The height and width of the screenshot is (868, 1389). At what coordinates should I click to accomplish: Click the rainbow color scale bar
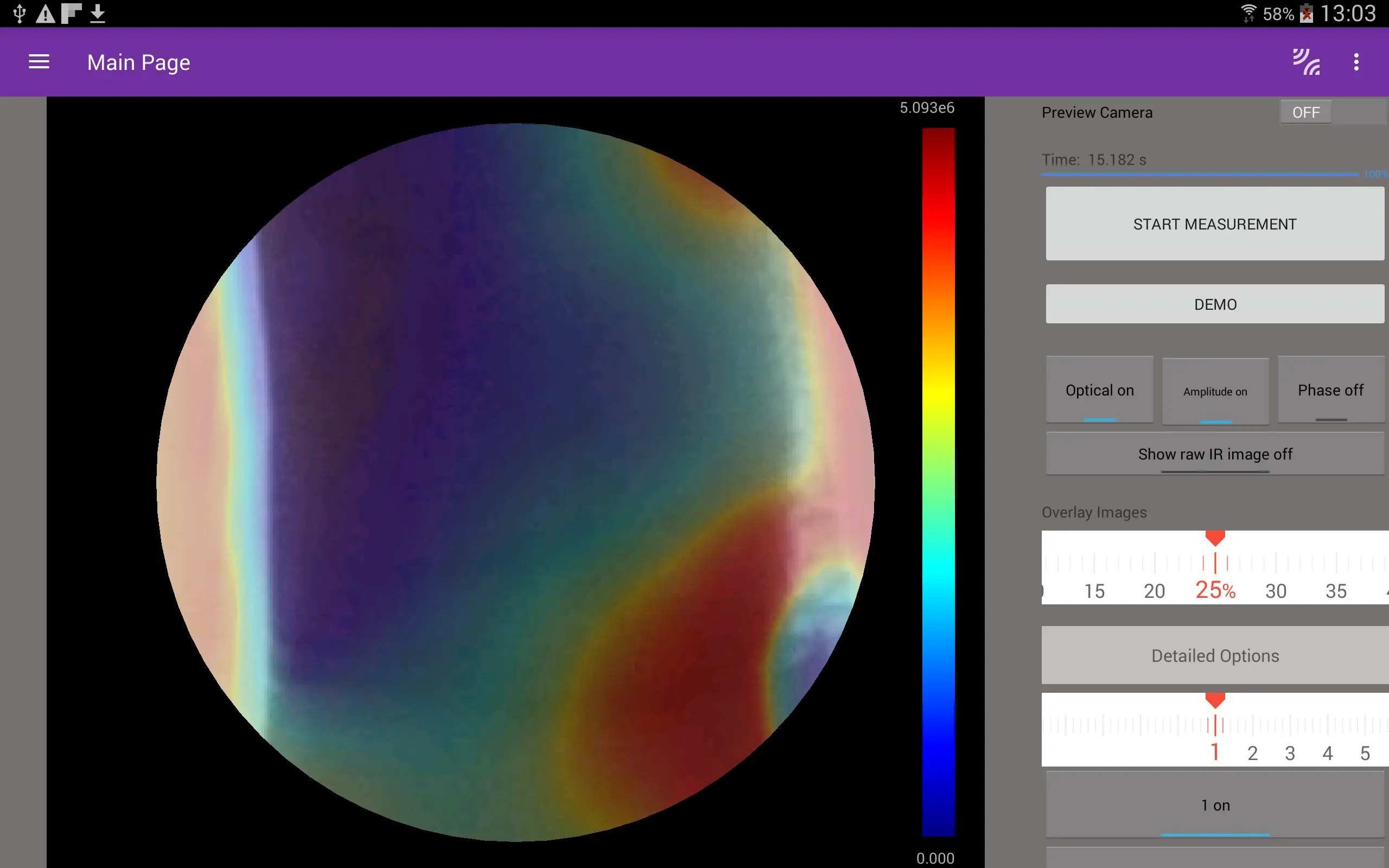pyautogui.click(x=939, y=482)
